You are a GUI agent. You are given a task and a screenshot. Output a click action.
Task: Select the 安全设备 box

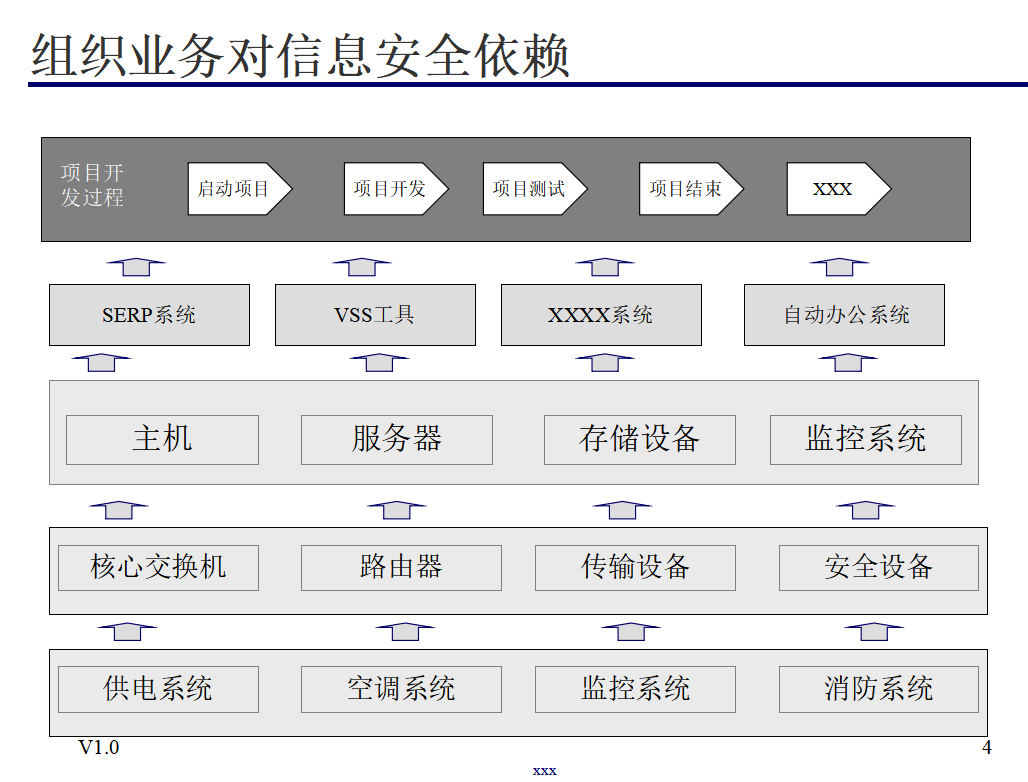coord(879,568)
